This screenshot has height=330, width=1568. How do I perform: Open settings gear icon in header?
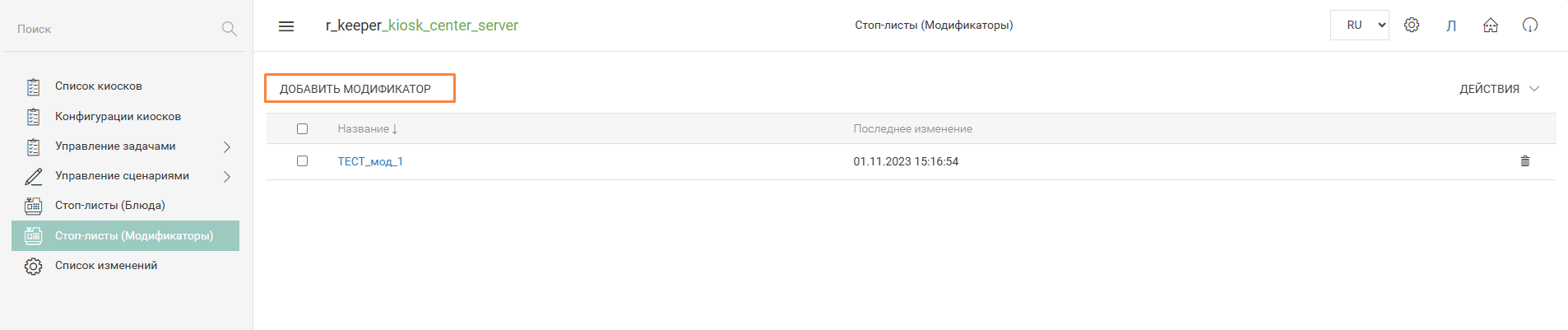1412,26
